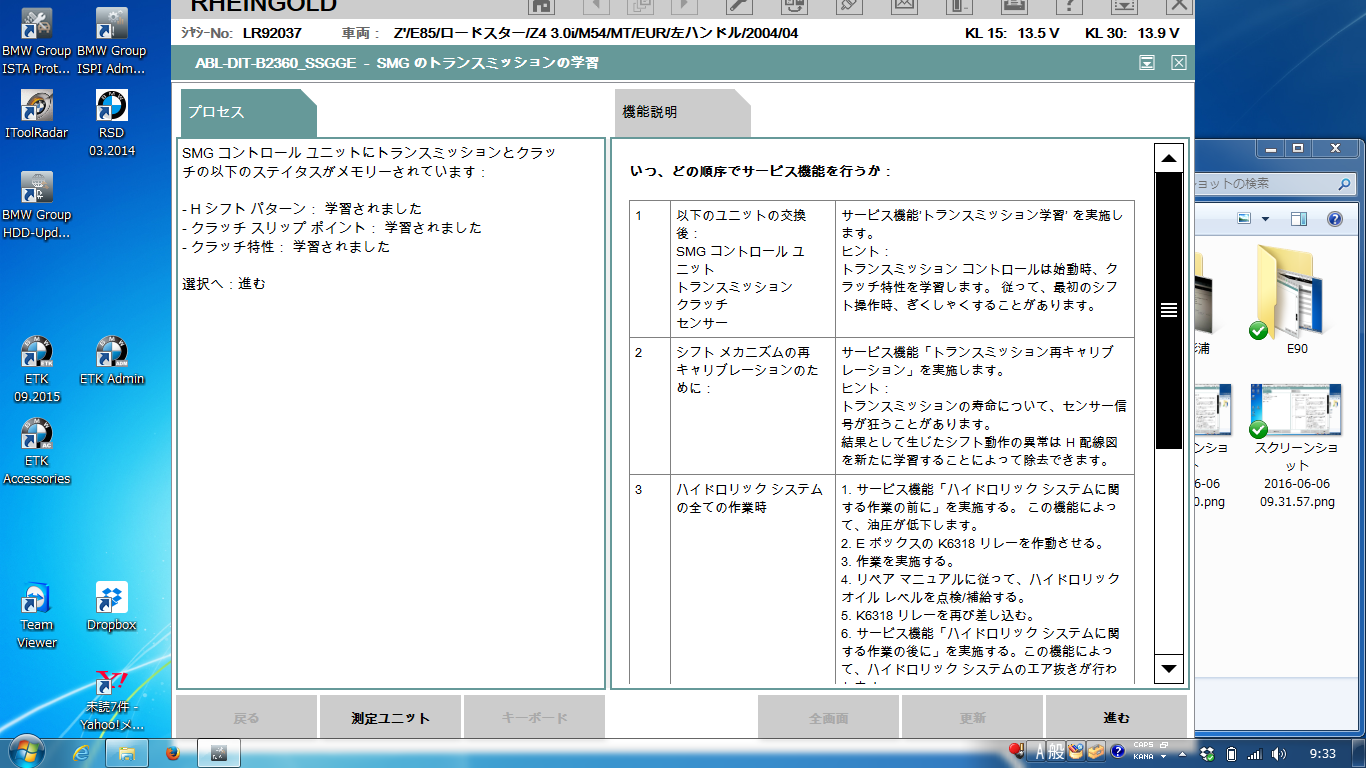The height and width of the screenshot is (768, 1366).
Task: Select the 09.31.57.png screenshot in Explorer
Action: [1297, 446]
